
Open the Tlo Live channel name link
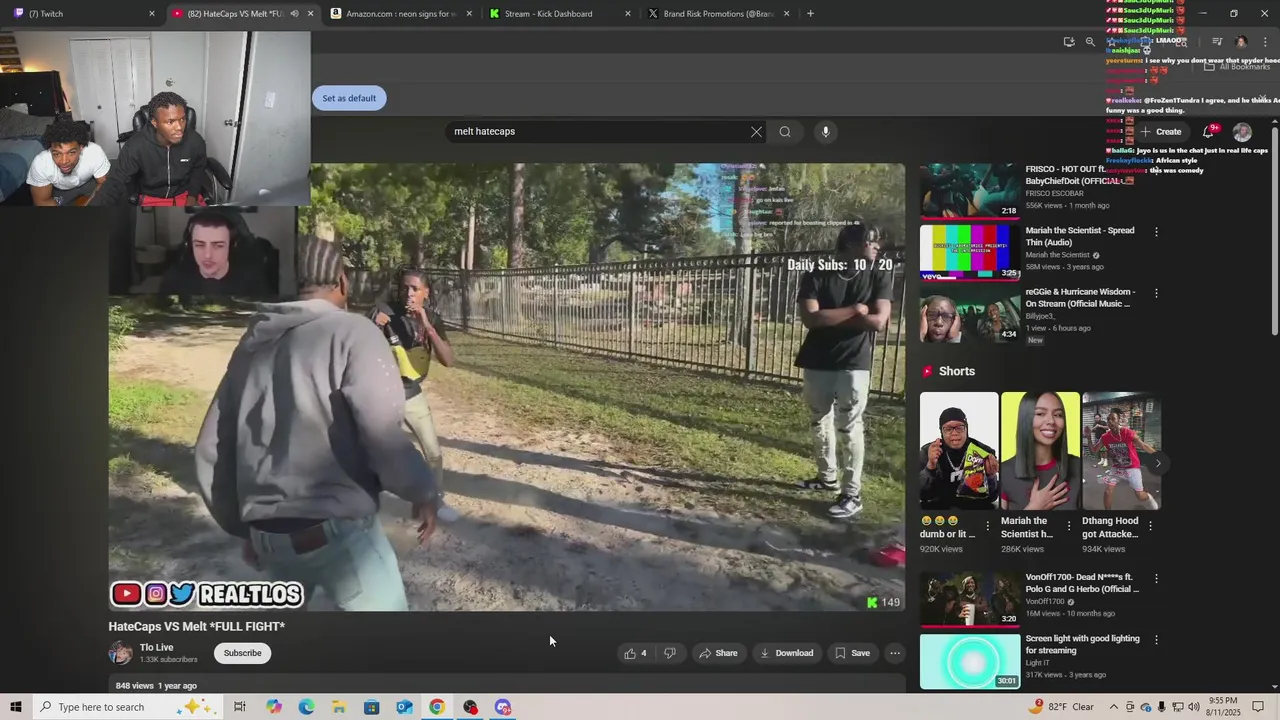click(x=156, y=647)
